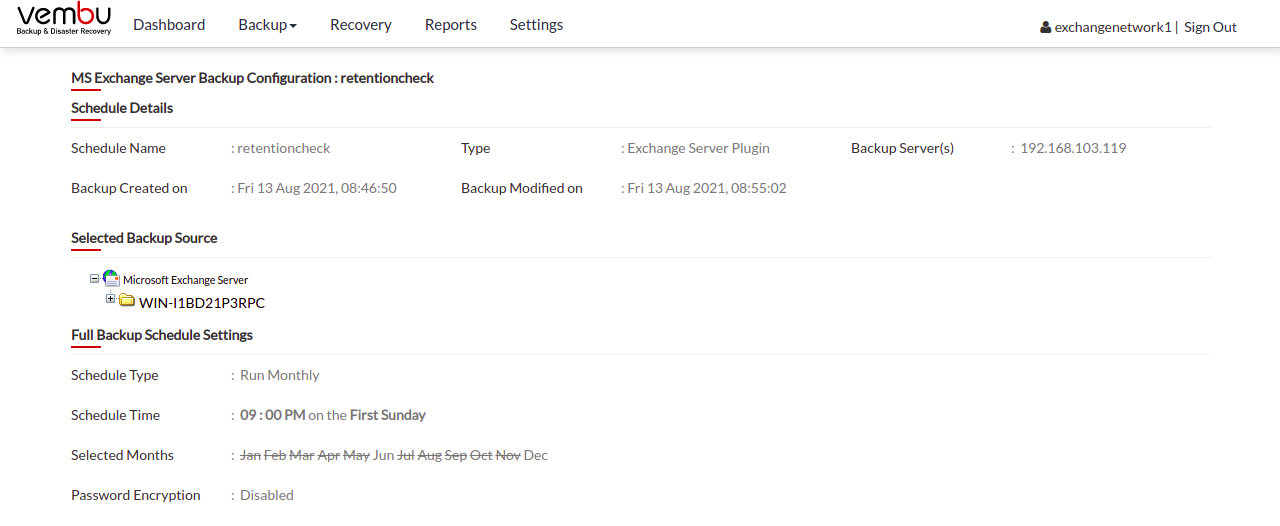Viewport: 1280px width, 526px height.
Task: Click the Microsoft Exchange Server globe icon
Action: (x=111, y=279)
